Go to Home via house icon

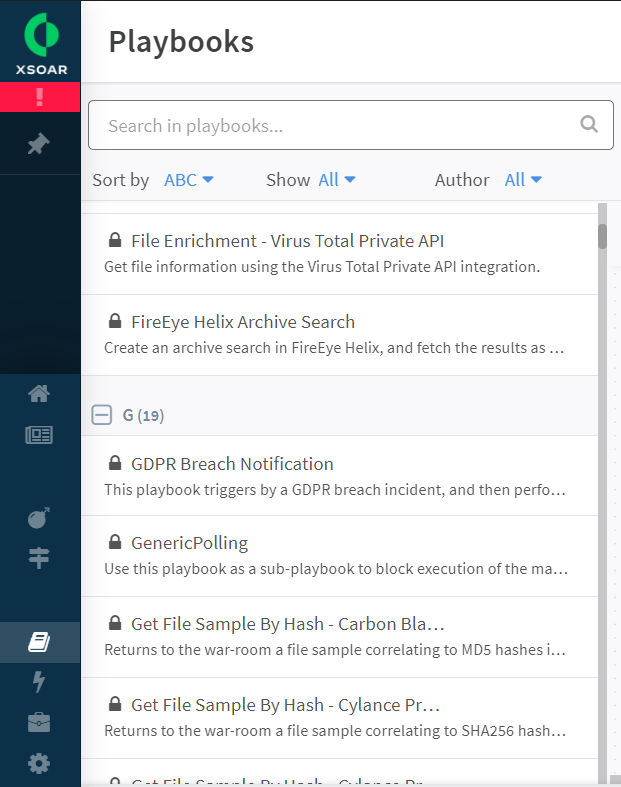click(x=39, y=394)
